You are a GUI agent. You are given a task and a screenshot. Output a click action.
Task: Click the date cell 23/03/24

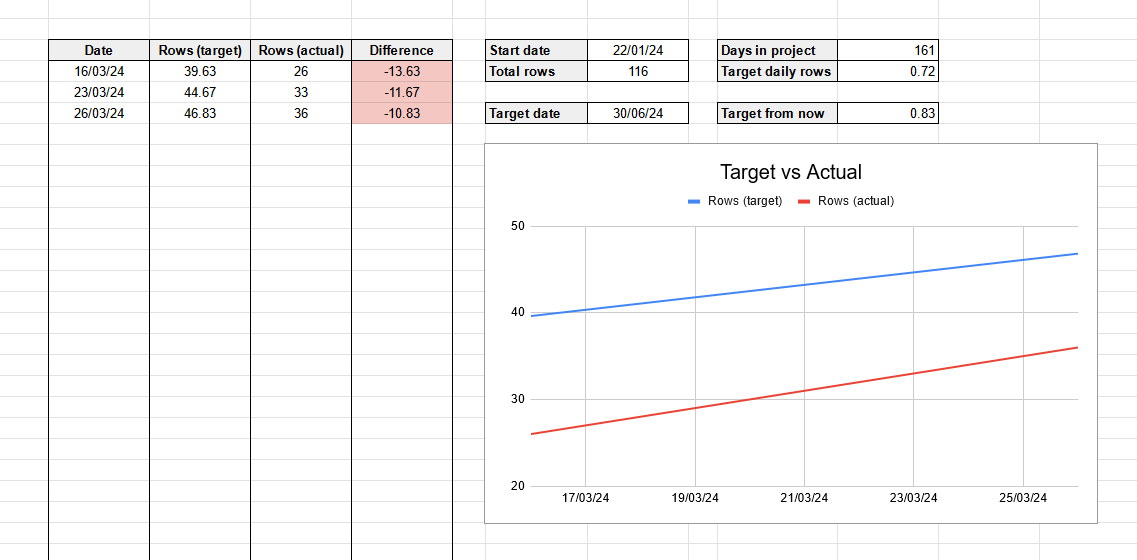pos(99,93)
